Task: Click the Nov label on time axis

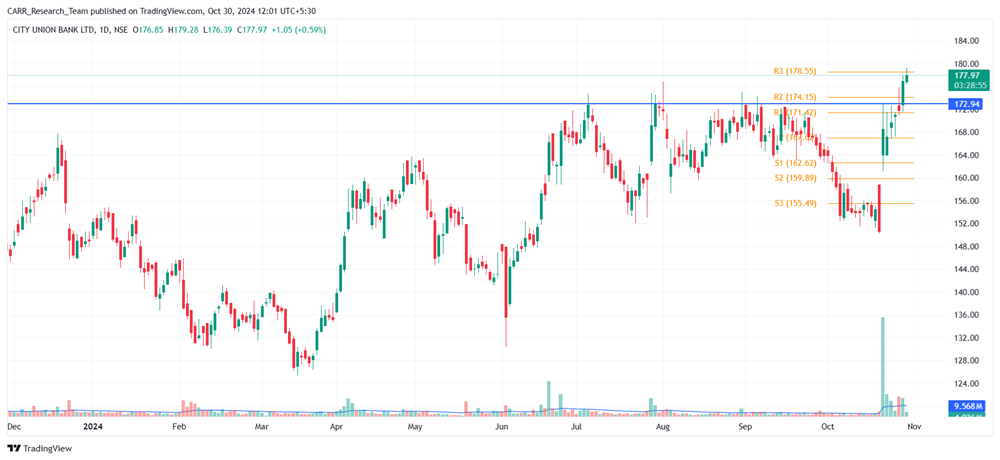Action: (914, 425)
